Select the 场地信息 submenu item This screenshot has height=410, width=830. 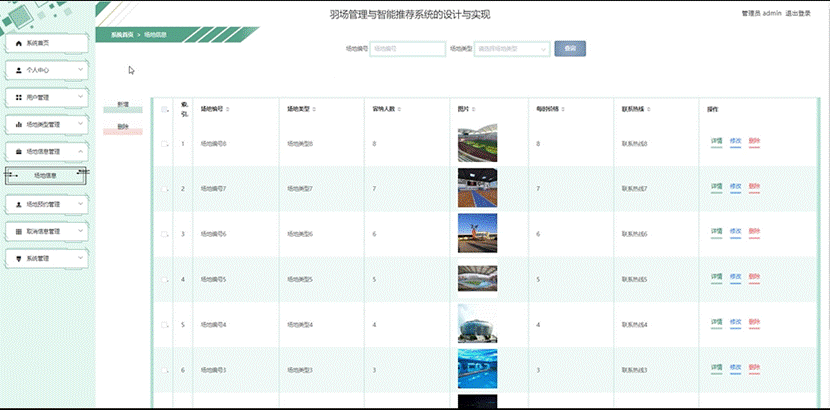(x=46, y=176)
